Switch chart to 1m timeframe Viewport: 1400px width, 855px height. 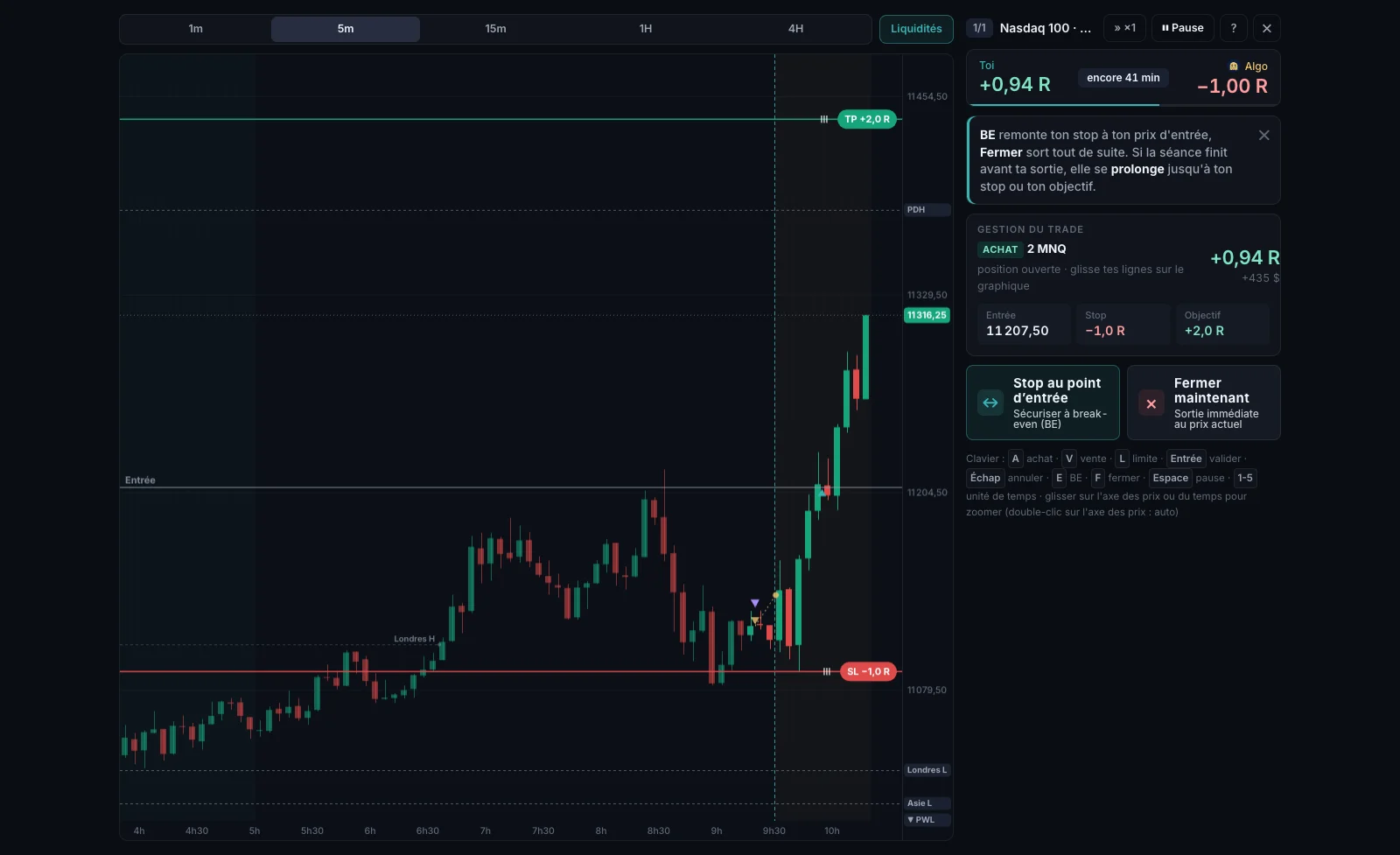(196, 29)
